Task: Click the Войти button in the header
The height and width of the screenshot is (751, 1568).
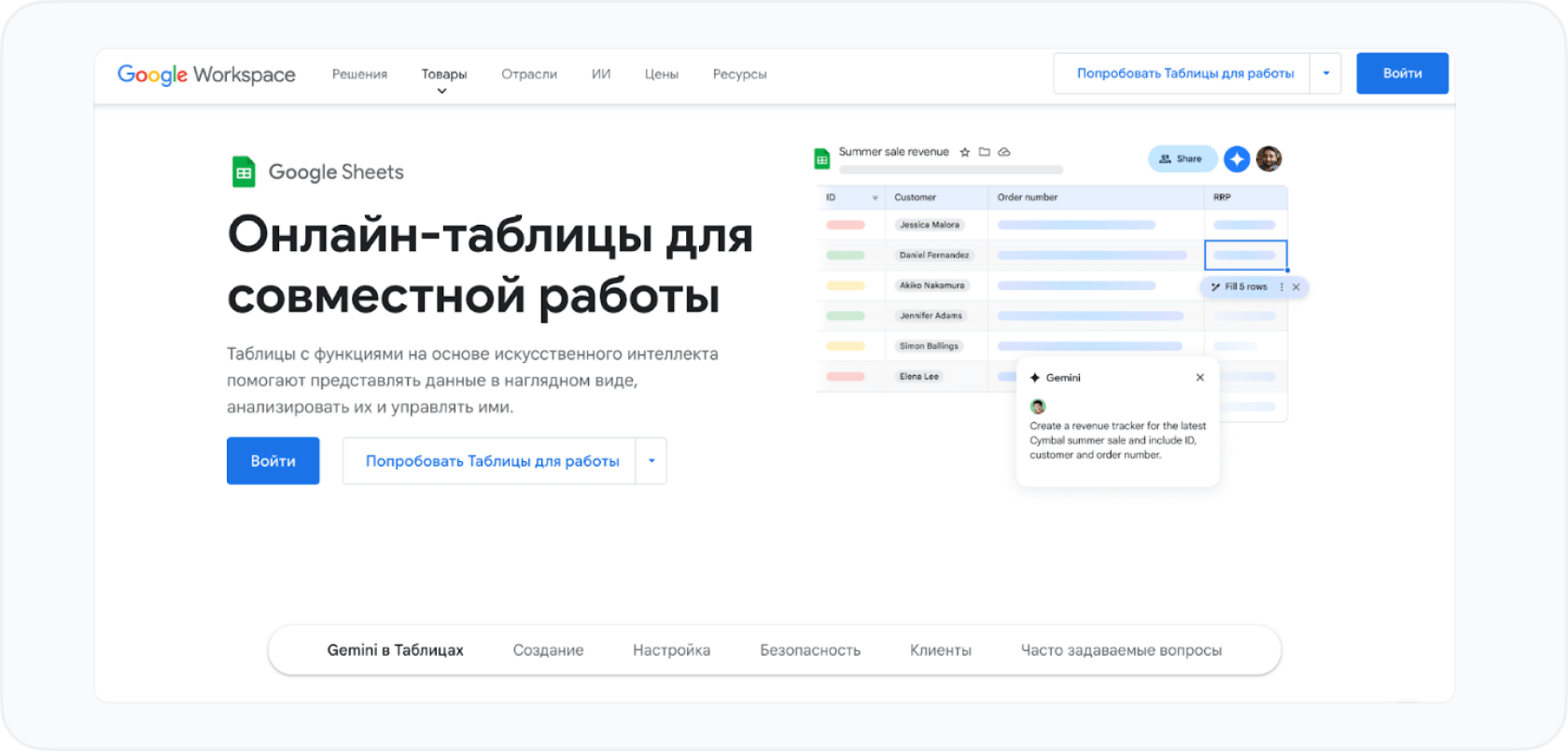Action: coord(1402,74)
